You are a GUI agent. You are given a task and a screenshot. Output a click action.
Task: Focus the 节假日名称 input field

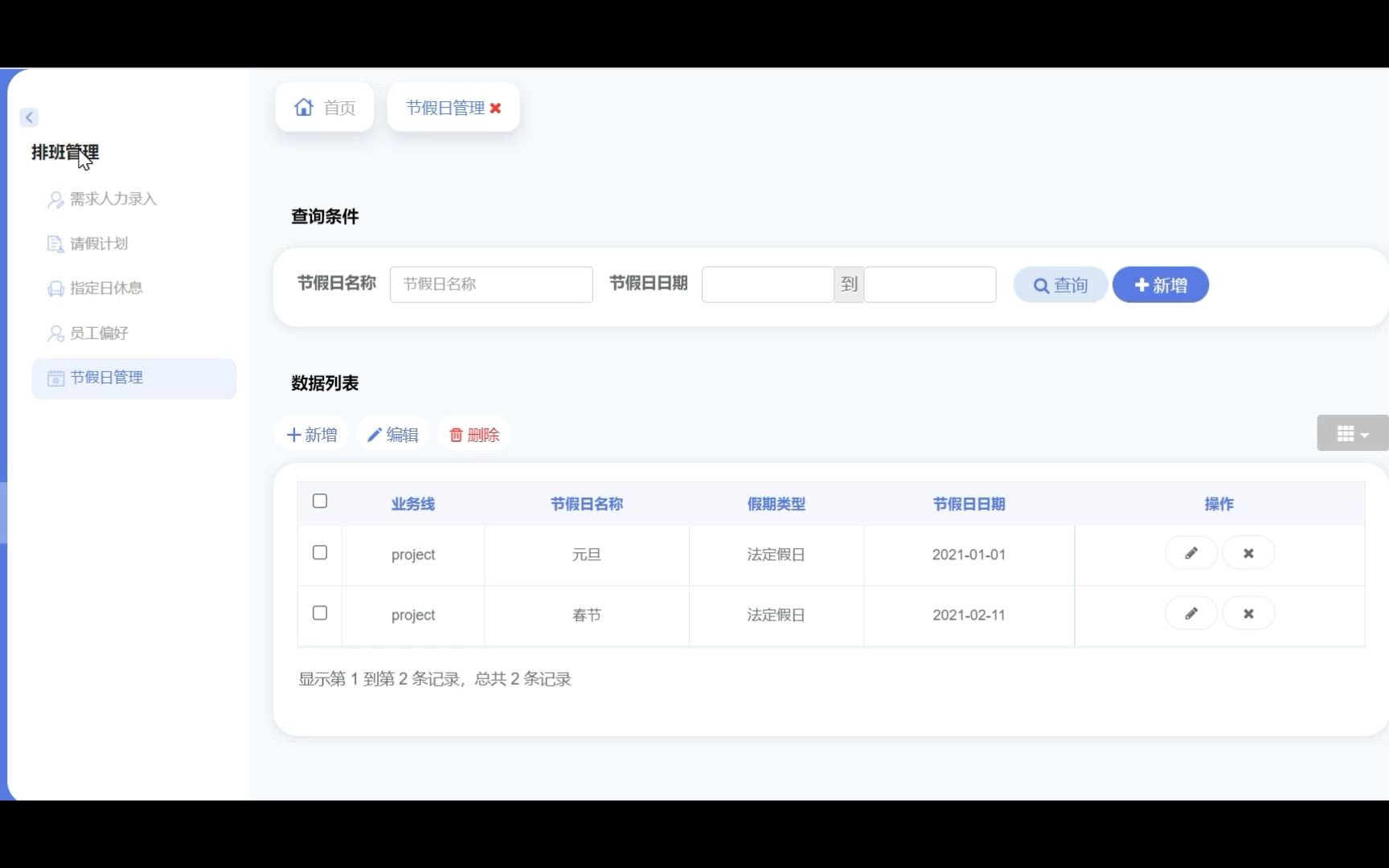coord(491,285)
